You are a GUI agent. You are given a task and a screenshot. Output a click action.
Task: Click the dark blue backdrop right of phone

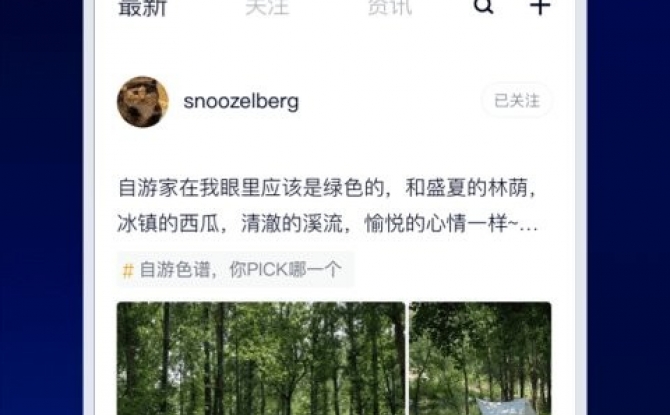pos(629,207)
